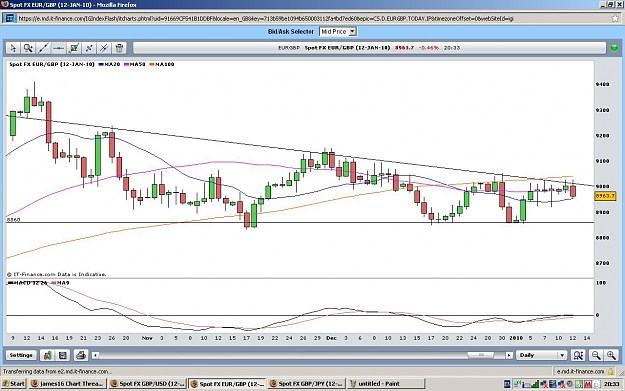Image resolution: width=625 pixels, height=391 pixels.
Task: Click the Nov date axis label
Action: click(x=147, y=338)
